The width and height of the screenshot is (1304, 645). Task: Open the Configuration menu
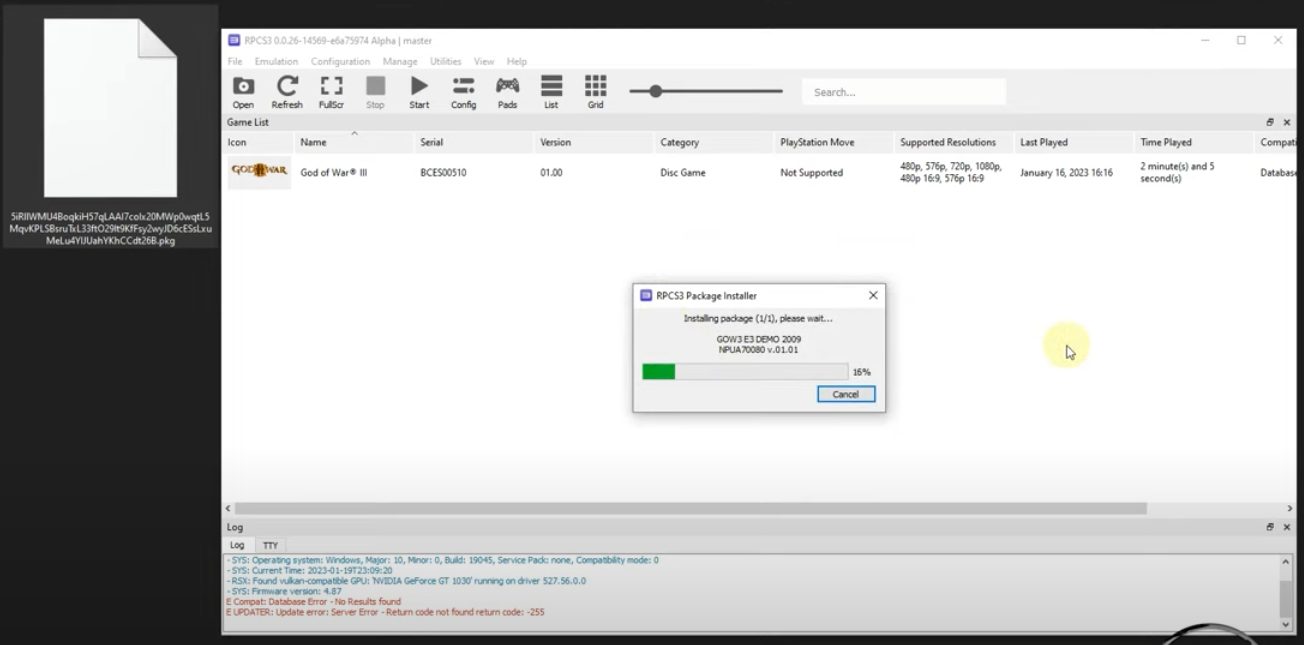tap(340, 61)
